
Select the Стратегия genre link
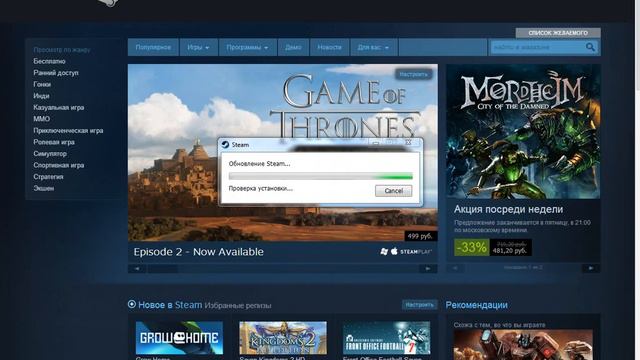[x=48, y=177]
